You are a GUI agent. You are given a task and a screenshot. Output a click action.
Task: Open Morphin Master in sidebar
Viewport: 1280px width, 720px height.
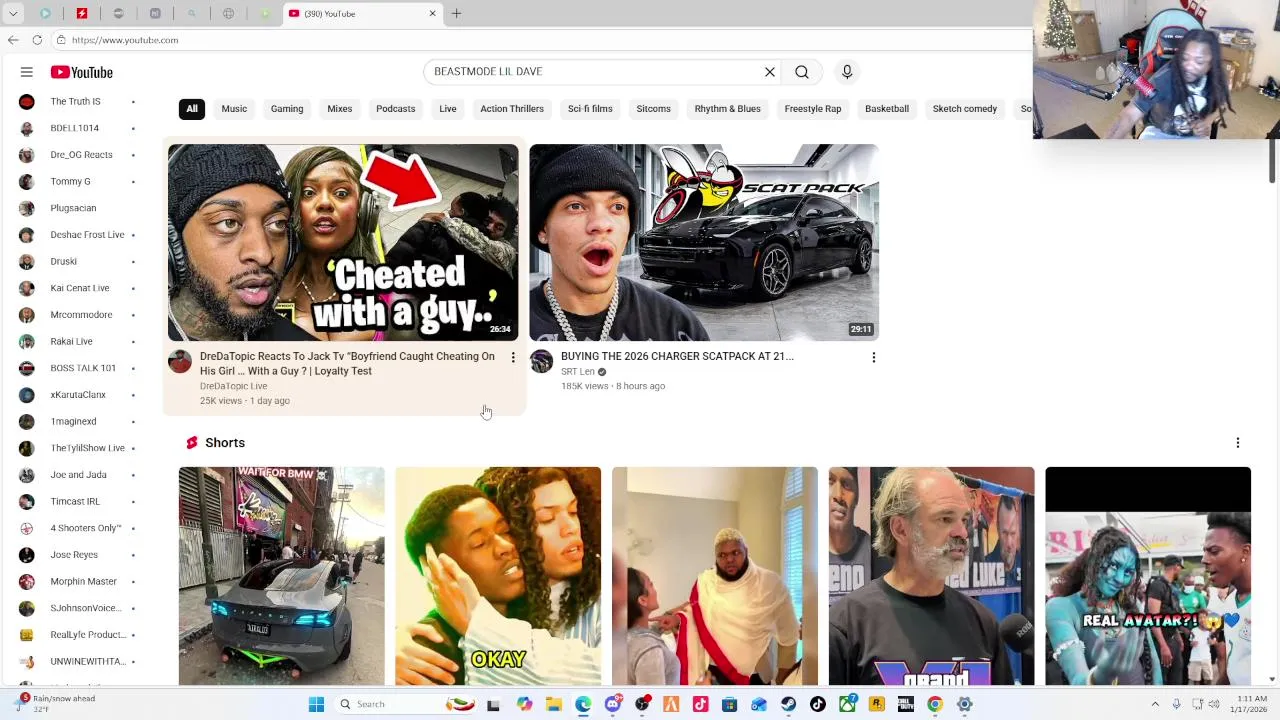[78, 581]
